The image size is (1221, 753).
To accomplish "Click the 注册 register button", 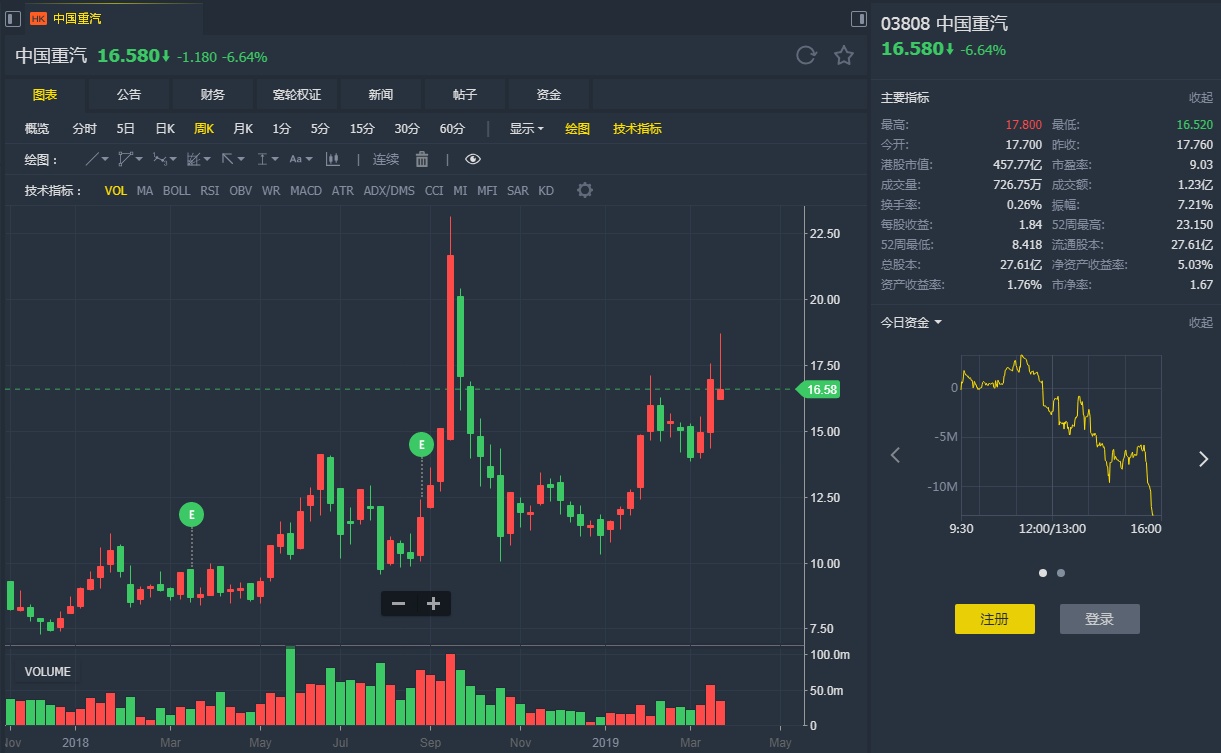I will 995,619.
